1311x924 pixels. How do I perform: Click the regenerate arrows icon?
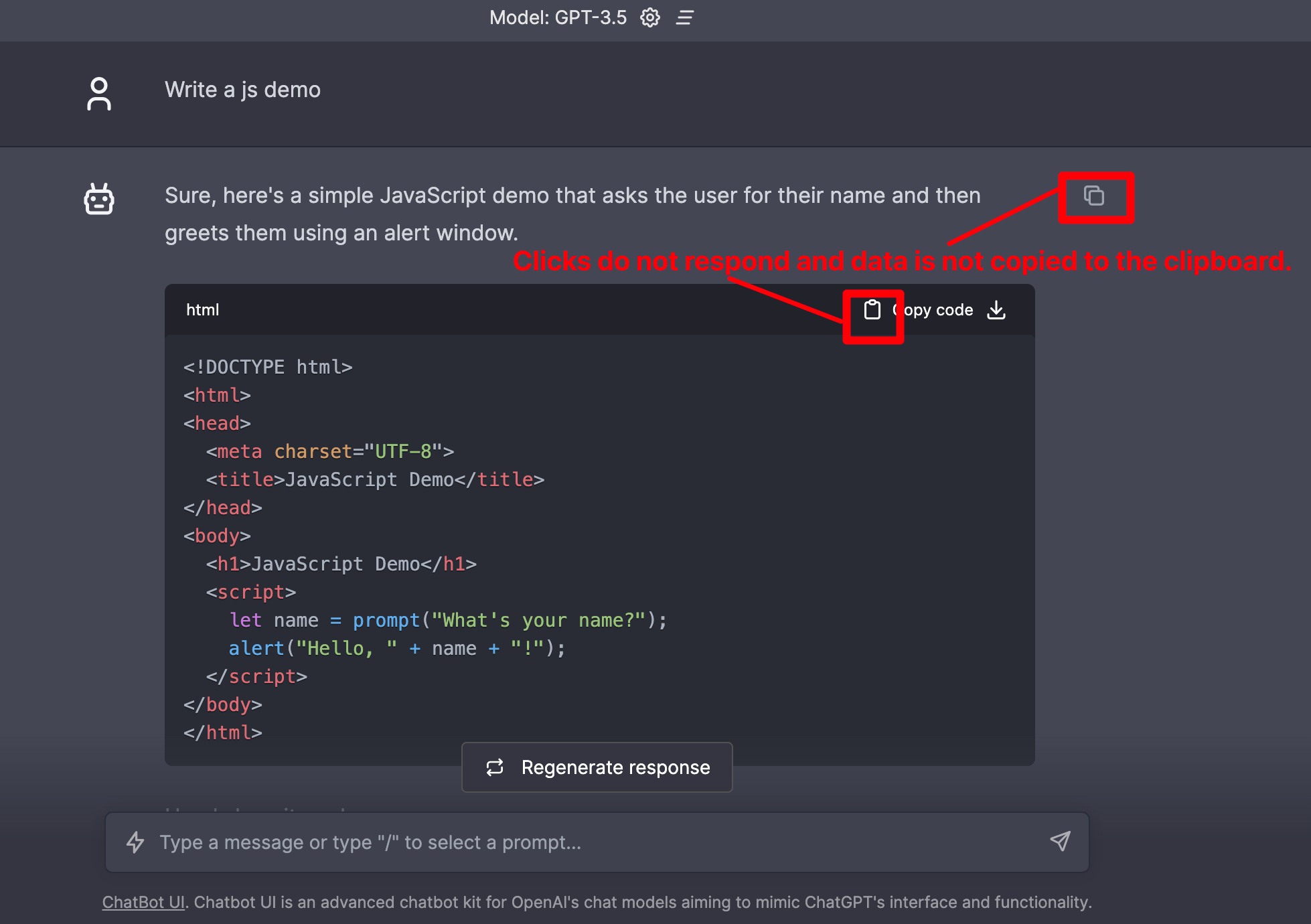495,767
